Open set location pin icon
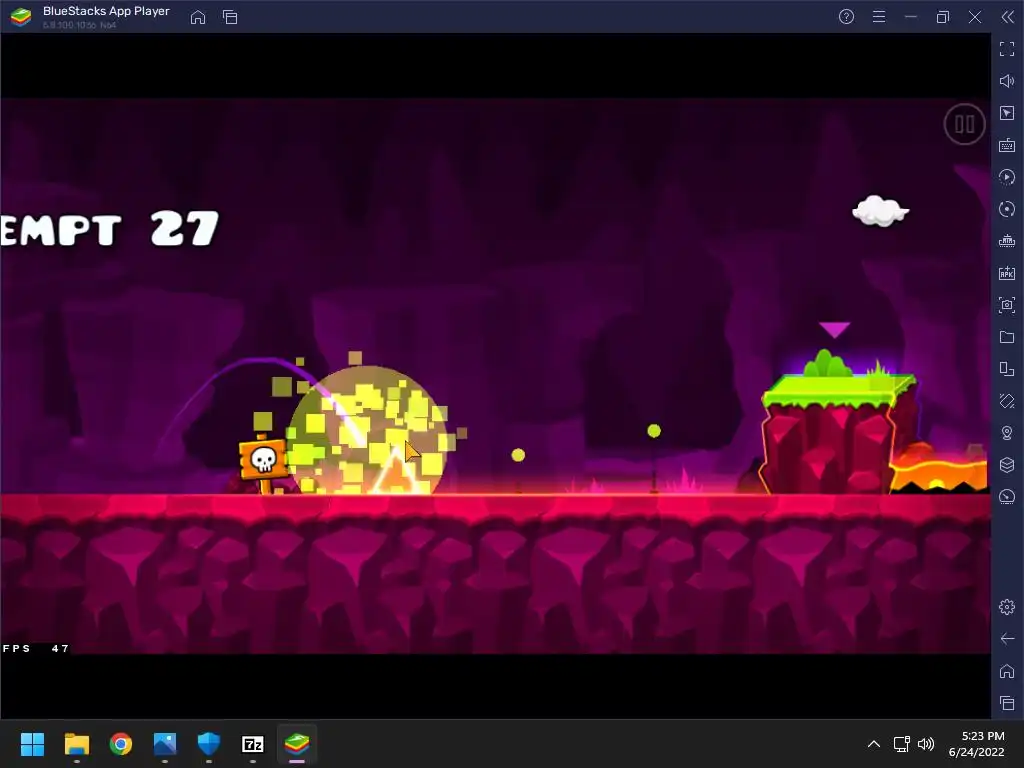Image resolution: width=1024 pixels, height=768 pixels. 1007,433
